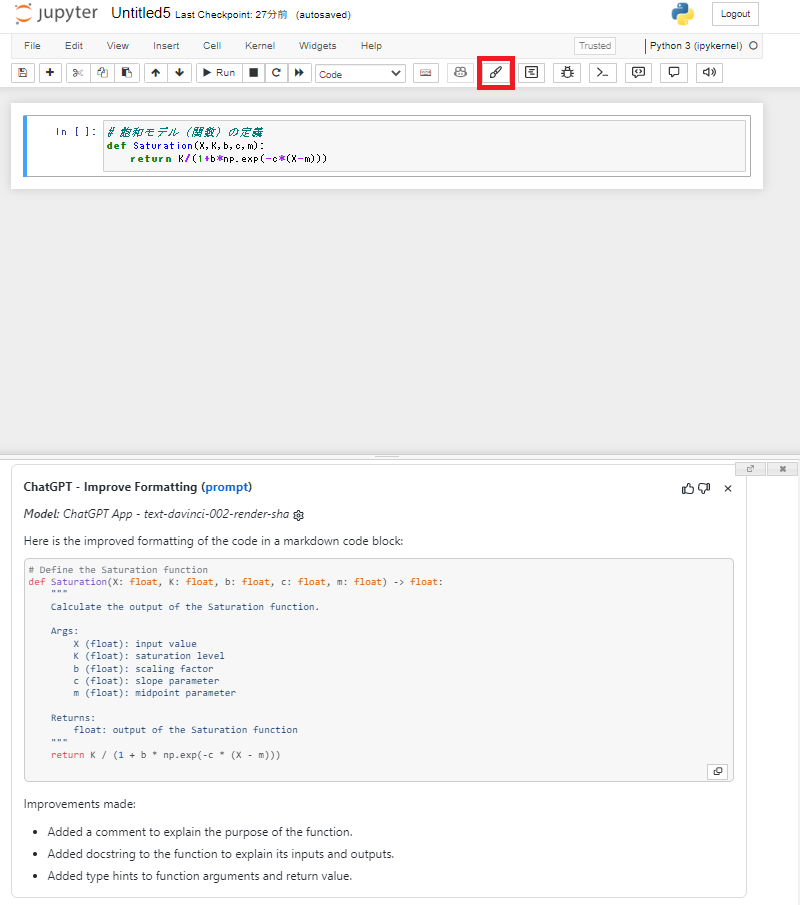Click the Run button
This screenshot has height=905, width=800.
pos(218,73)
